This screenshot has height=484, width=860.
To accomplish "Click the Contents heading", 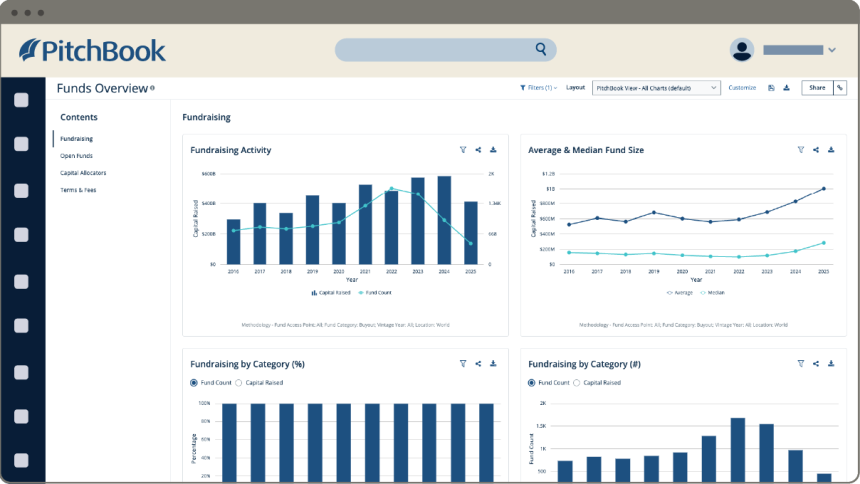I will [79, 117].
